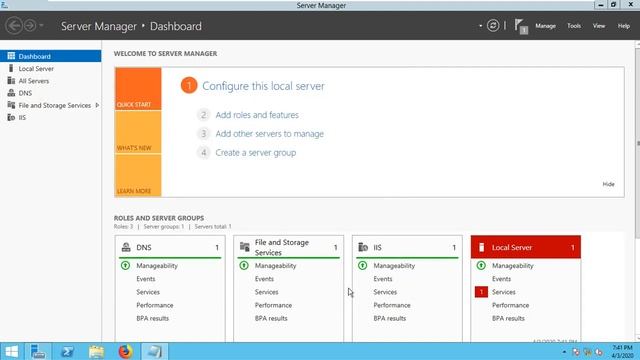Click the All Servers sidebar icon

pyautogui.click(x=11, y=80)
